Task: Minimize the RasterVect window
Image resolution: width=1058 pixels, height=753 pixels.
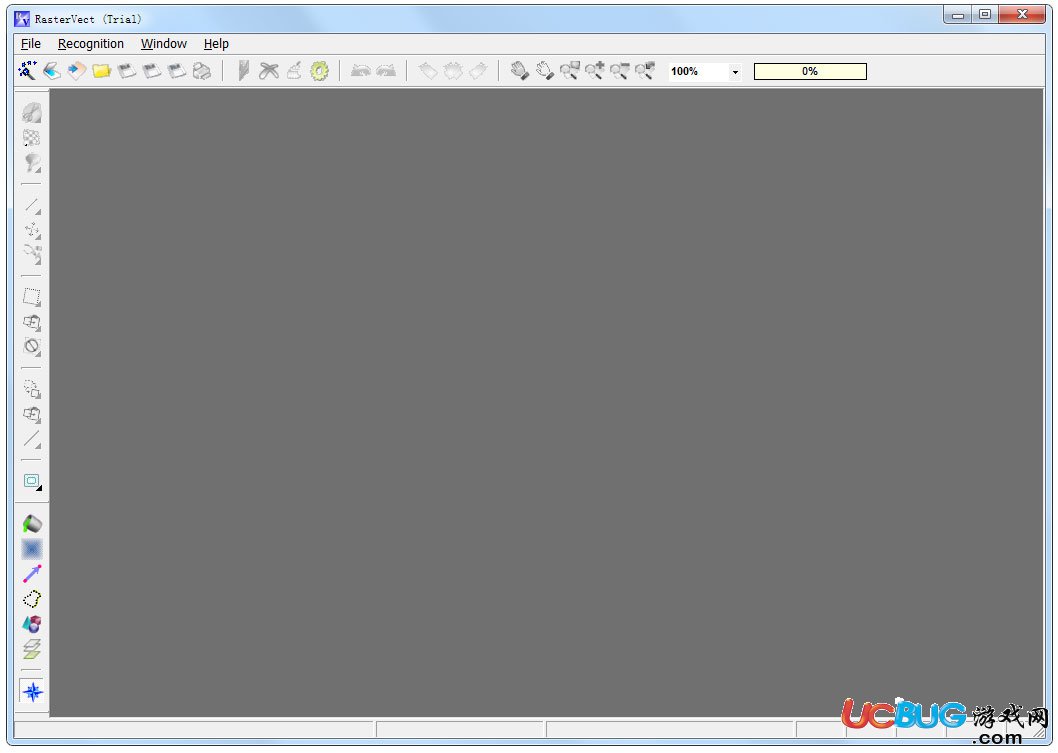Action: pyautogui.click(x=957, y=15)
